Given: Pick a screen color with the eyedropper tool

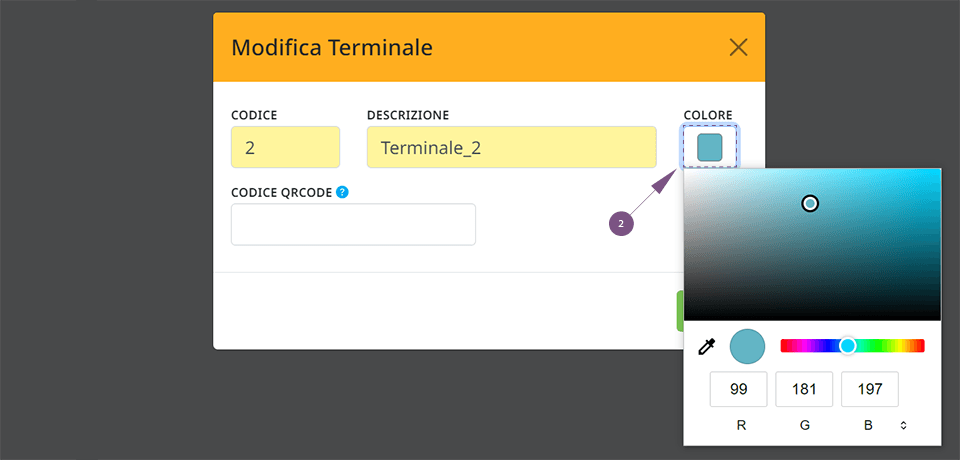Looking at the screenshot, I should 707,347.
